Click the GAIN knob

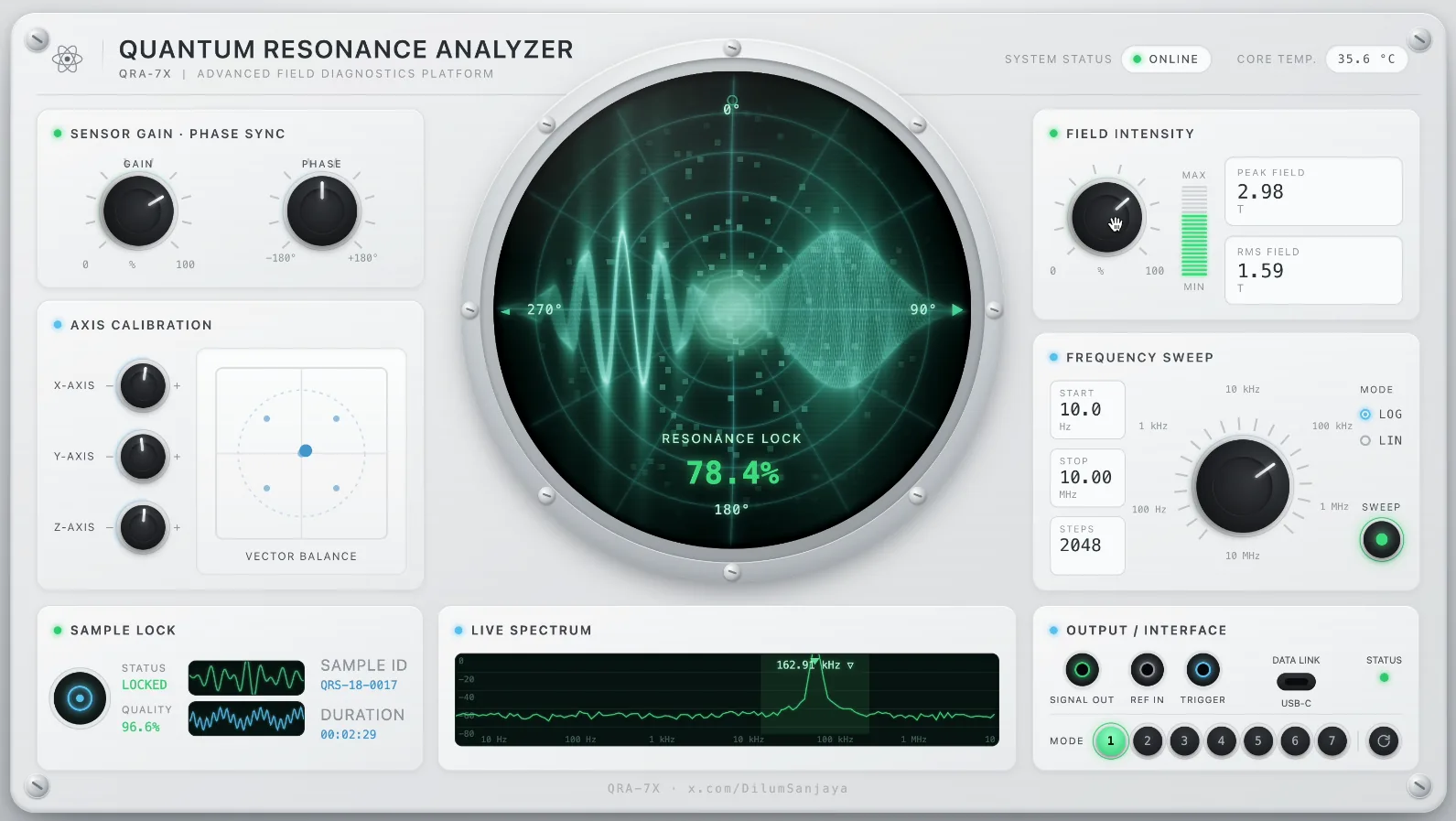[138, 211]
